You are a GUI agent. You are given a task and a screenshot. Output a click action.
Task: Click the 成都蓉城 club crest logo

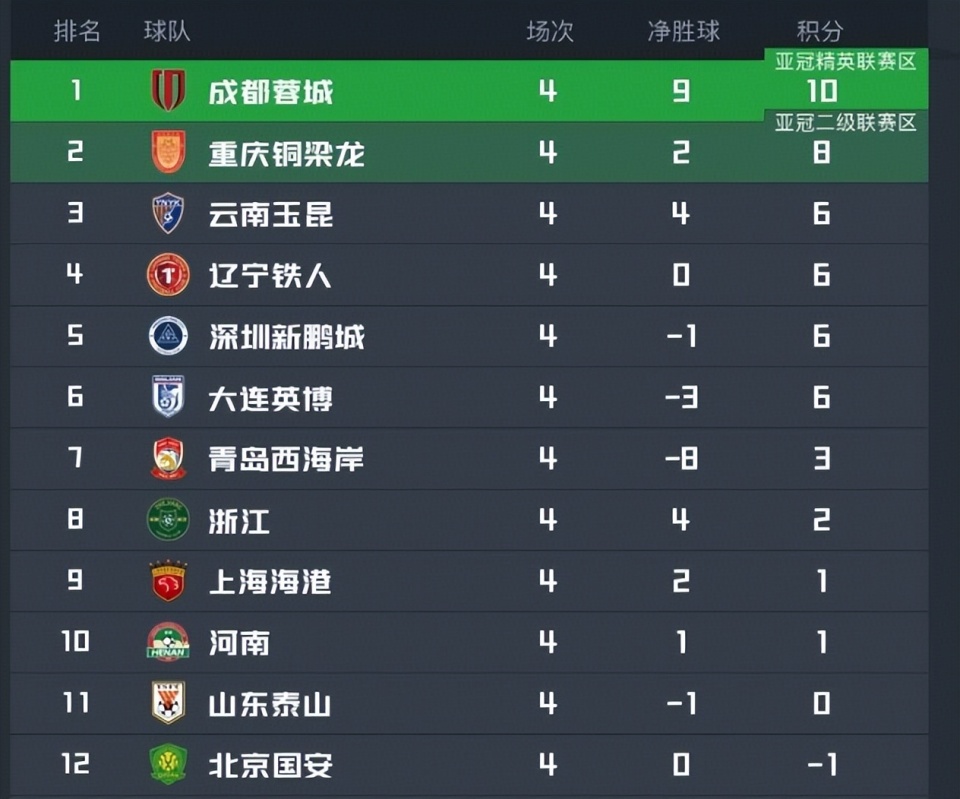coord(167,91)
